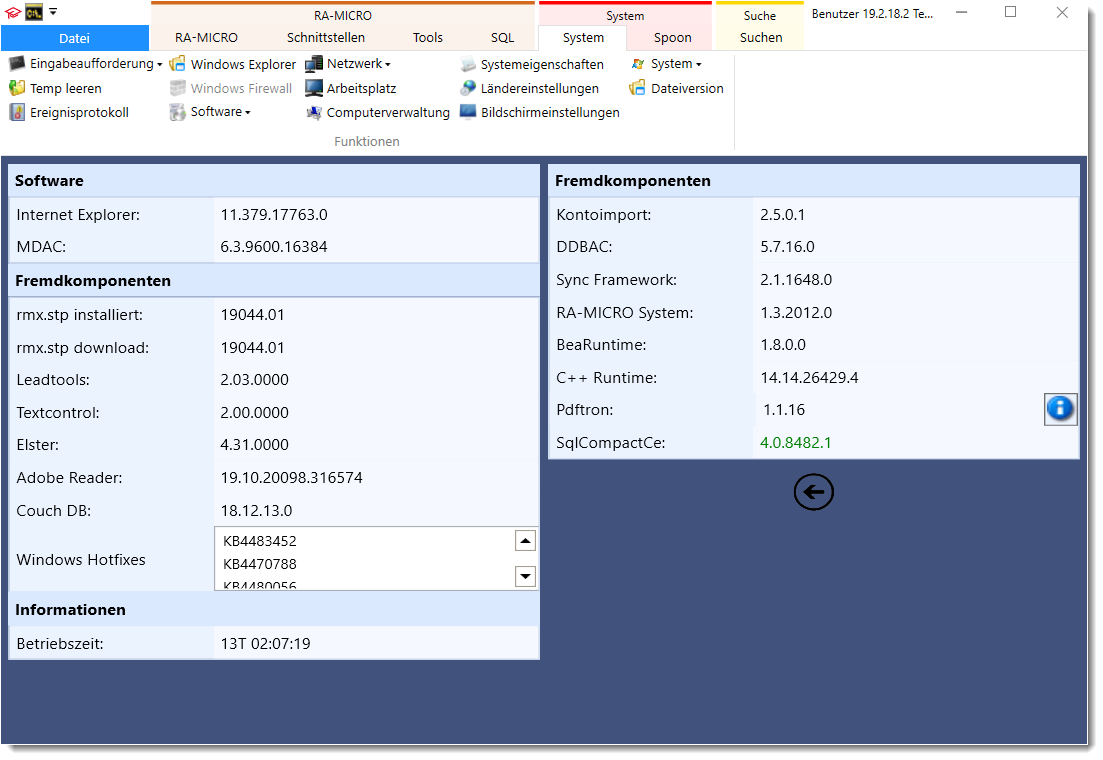Switch to the Spoon tab
This screenshot has height=760, width=1103.
pyautogui.click(x=672, y=38)
